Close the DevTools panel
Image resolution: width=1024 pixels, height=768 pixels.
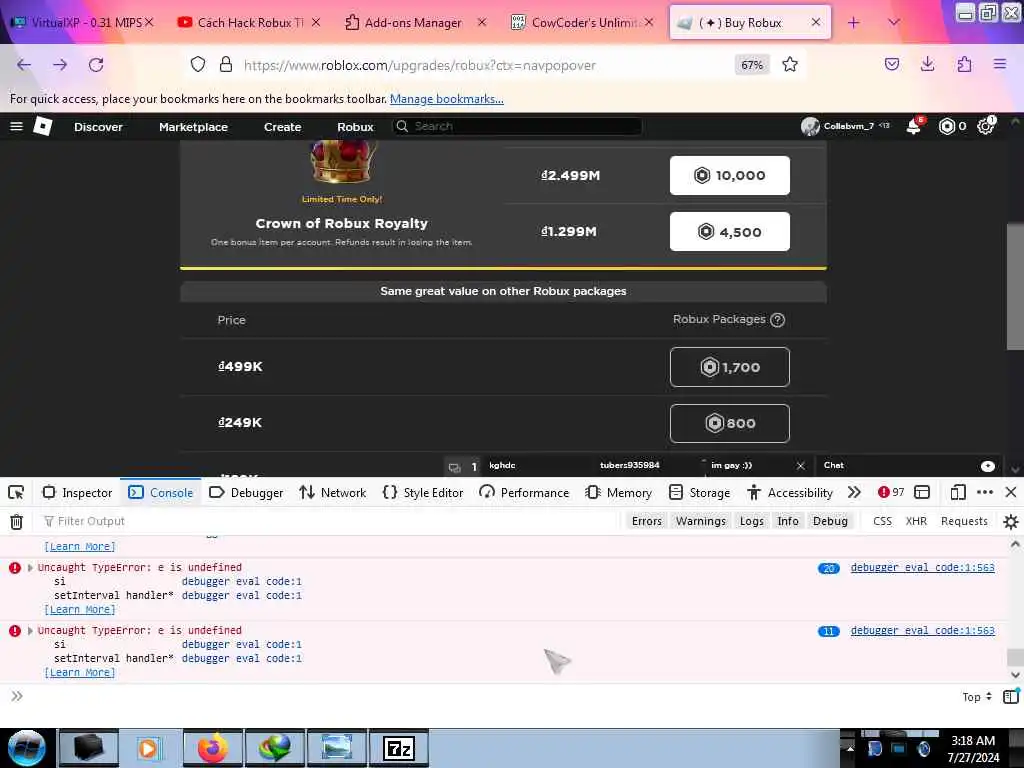point(1010,492)
